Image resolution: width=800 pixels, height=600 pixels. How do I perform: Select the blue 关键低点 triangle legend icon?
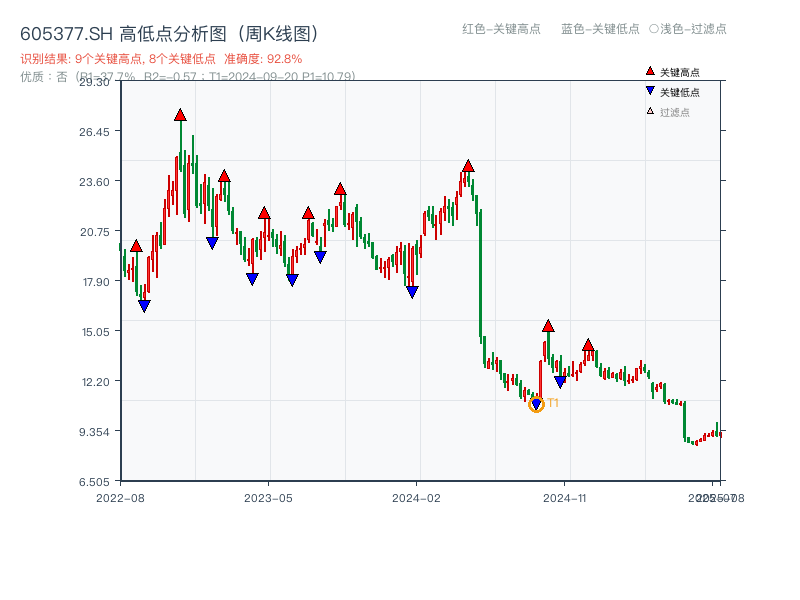pyautogui.click(x=650, y=91)
